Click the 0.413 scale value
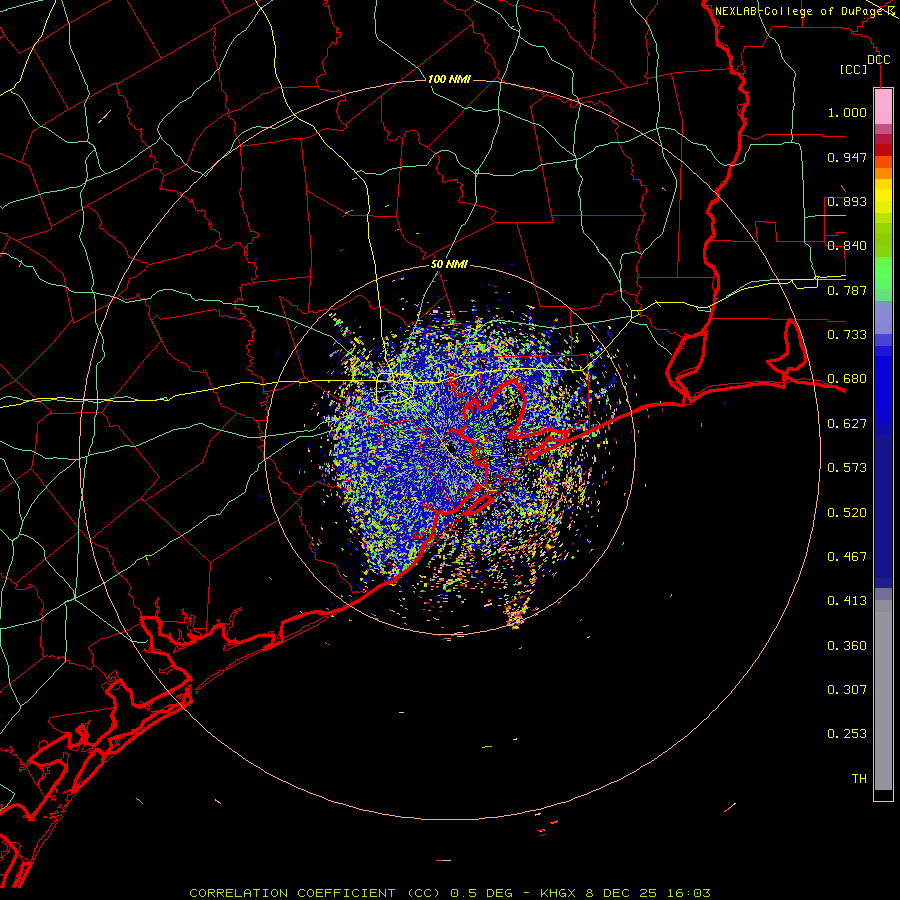The width and height of the screenshot is (900, 900). [847, 601]
